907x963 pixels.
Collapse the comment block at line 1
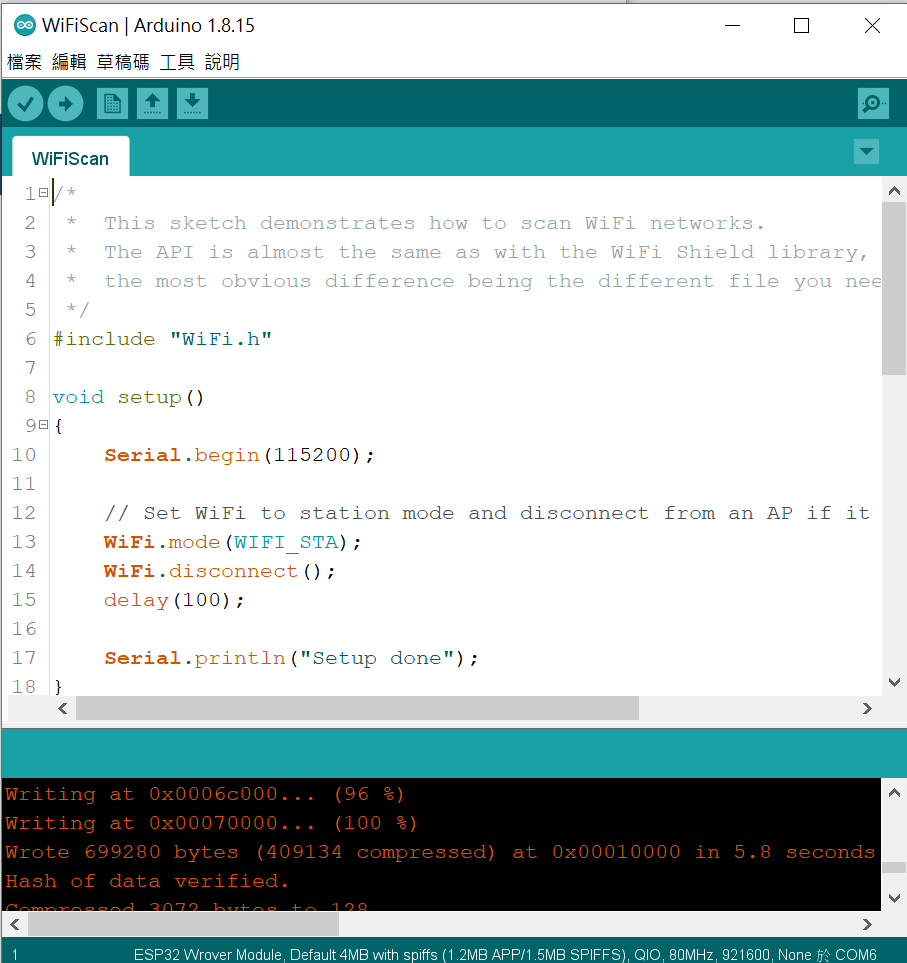[x=43, y=193]
